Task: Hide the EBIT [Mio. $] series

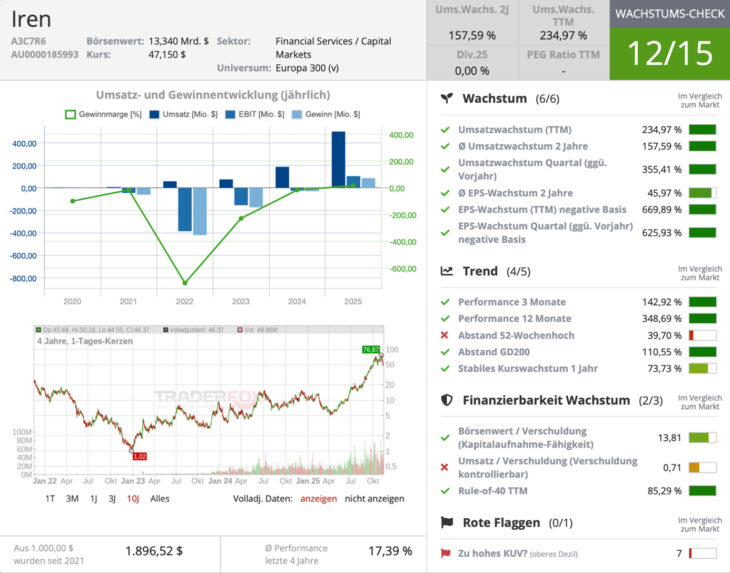Action: [255, 115]
